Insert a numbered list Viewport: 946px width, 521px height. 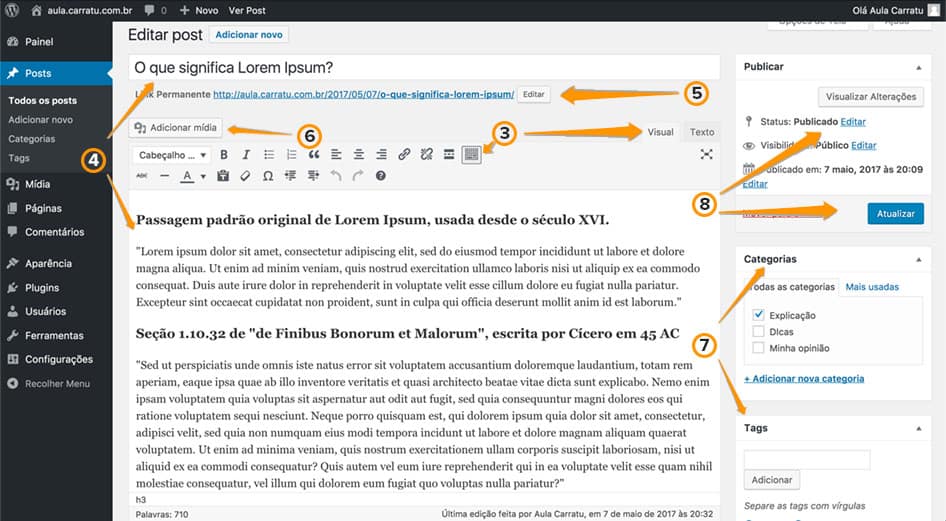[291, 155]
